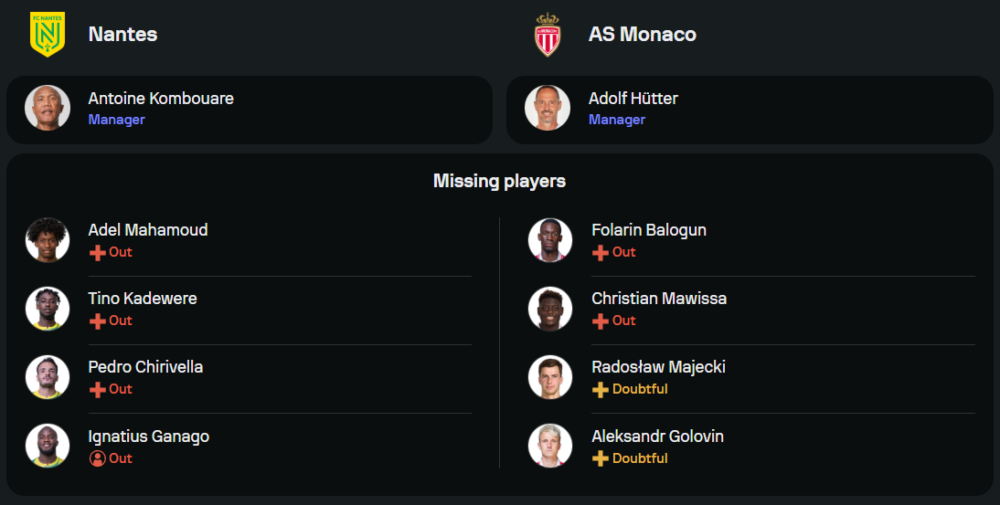
Task: Click Ignatius Ganago's suspension status icon
Action: pos(97,458)
